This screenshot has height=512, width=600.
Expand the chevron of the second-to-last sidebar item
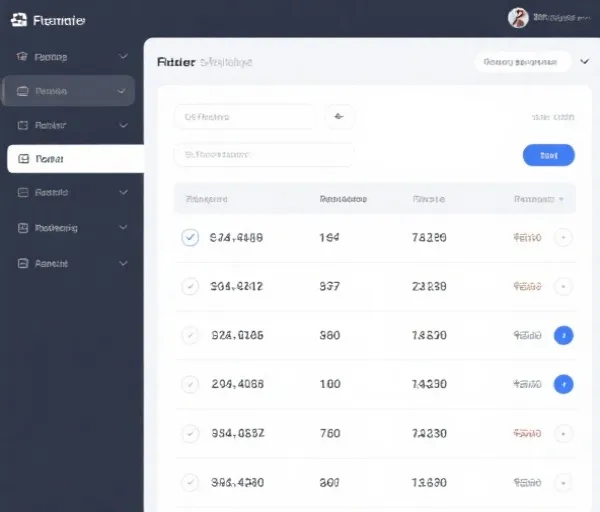(123, 227)
